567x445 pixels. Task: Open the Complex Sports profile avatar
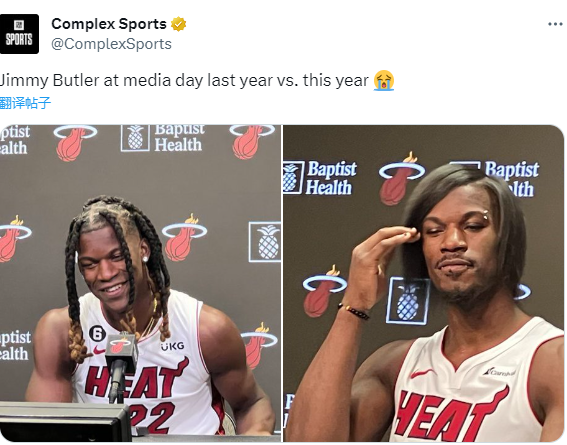click(x=19, y=34)
